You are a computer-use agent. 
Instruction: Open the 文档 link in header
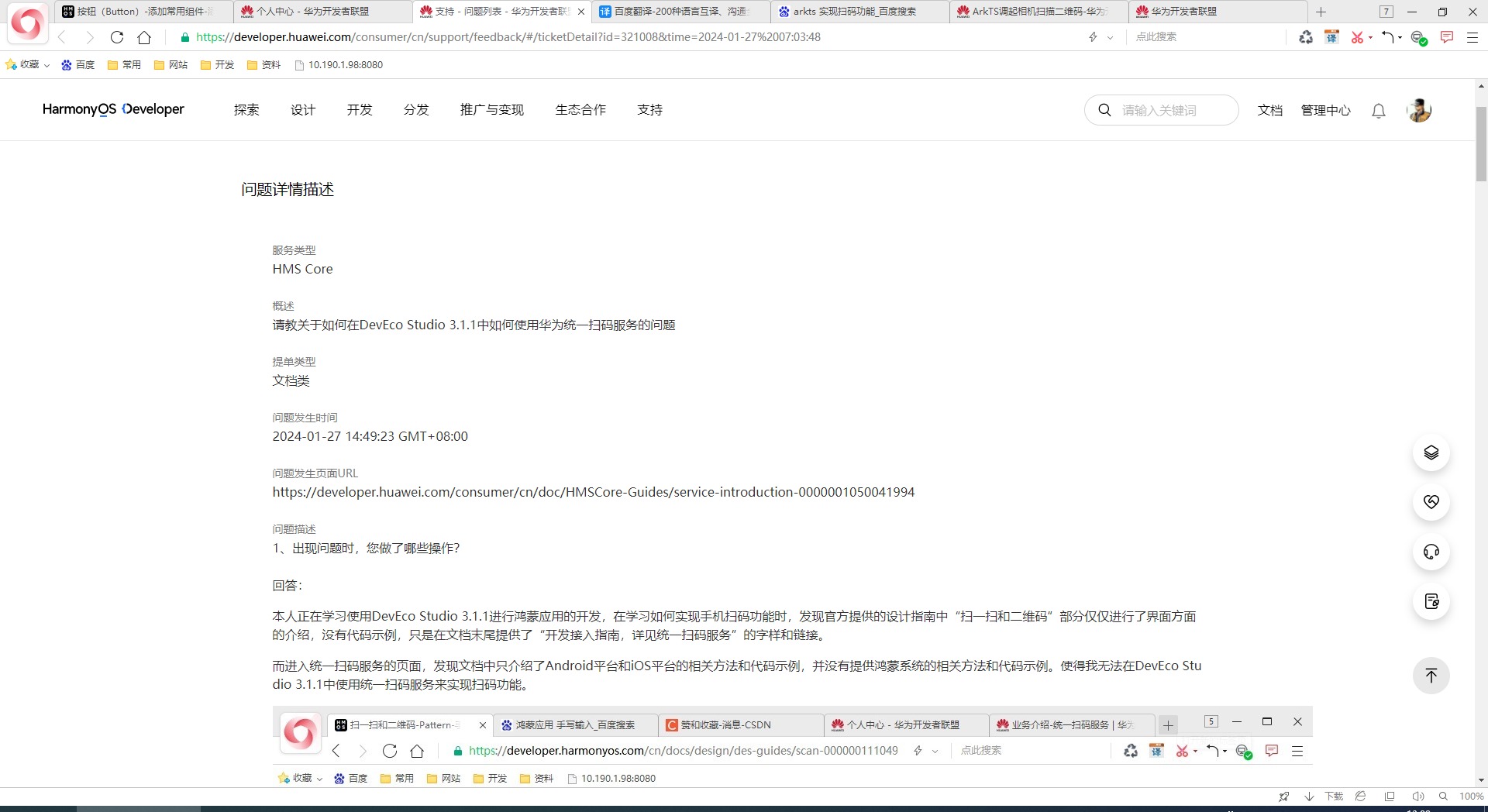[x=1269, y=110]
